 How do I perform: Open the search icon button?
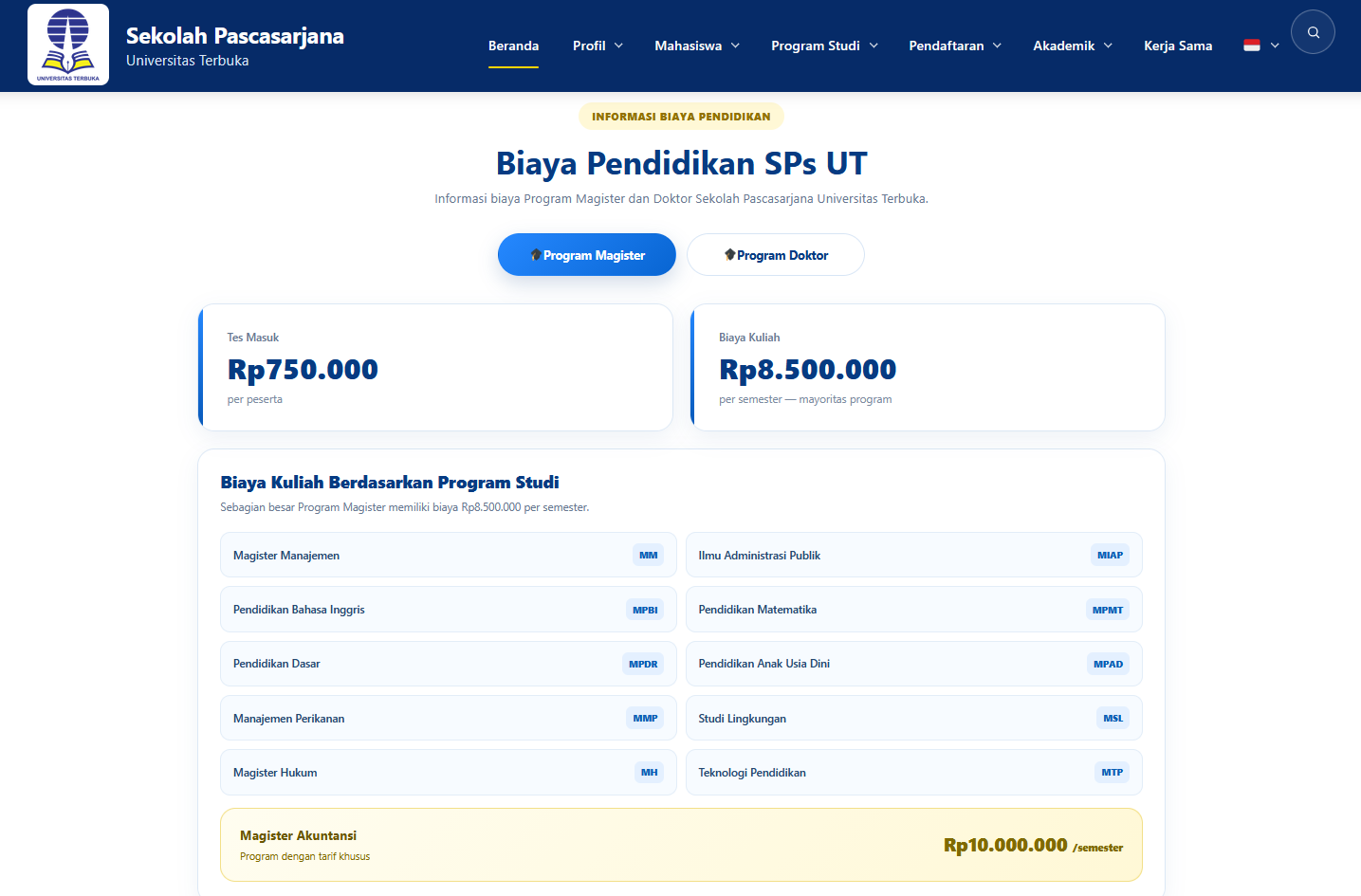(1313, 32)
